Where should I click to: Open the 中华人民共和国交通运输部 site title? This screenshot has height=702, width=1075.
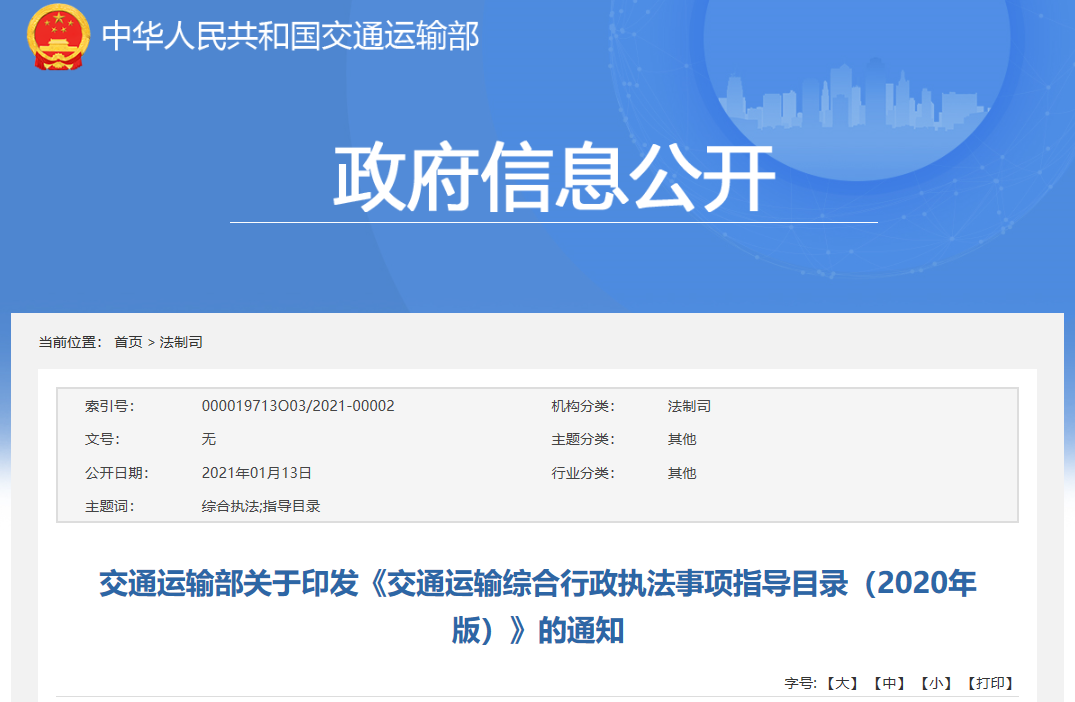(x=291, y=37)
